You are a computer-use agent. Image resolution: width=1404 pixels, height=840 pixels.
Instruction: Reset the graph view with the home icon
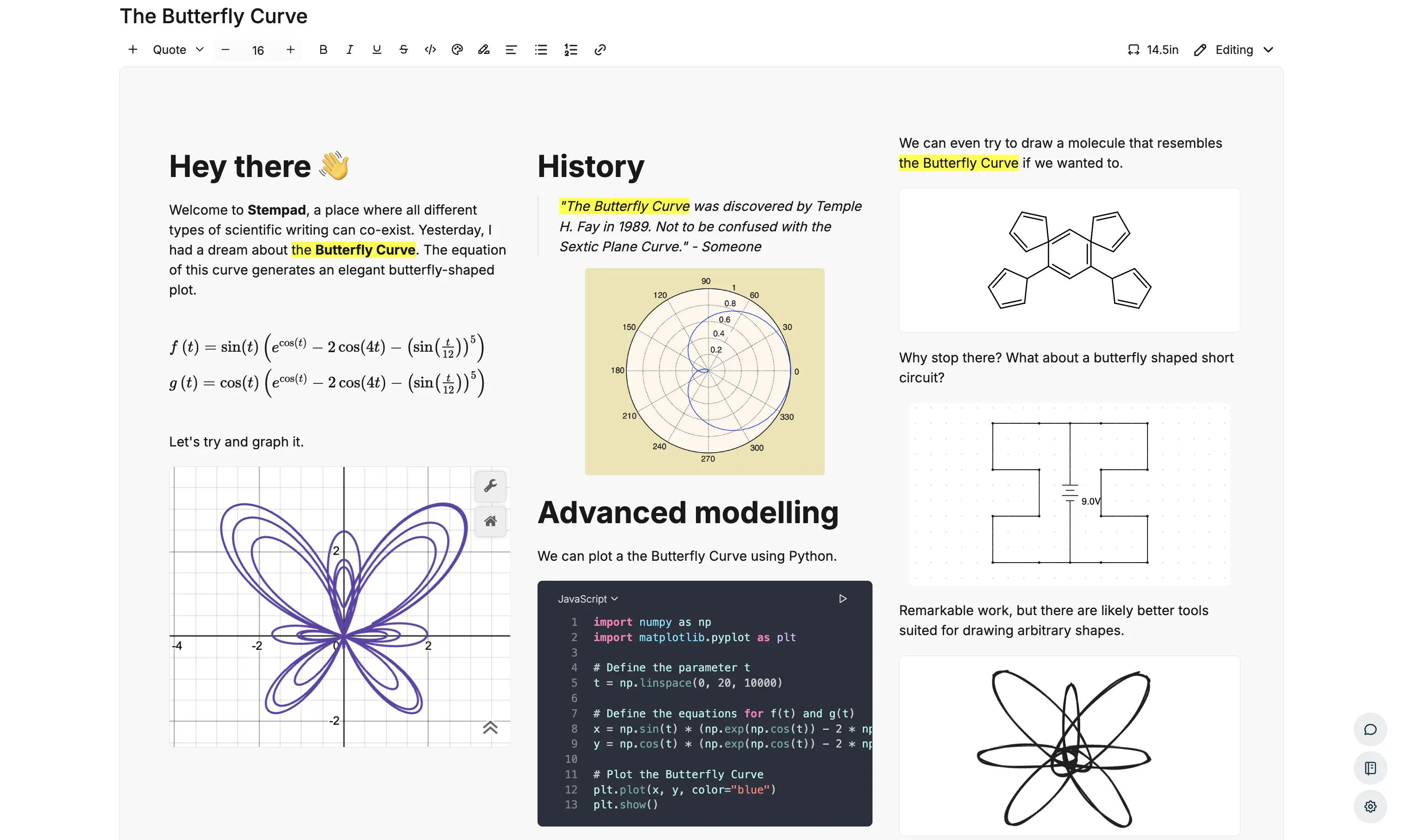click(491, 521)
